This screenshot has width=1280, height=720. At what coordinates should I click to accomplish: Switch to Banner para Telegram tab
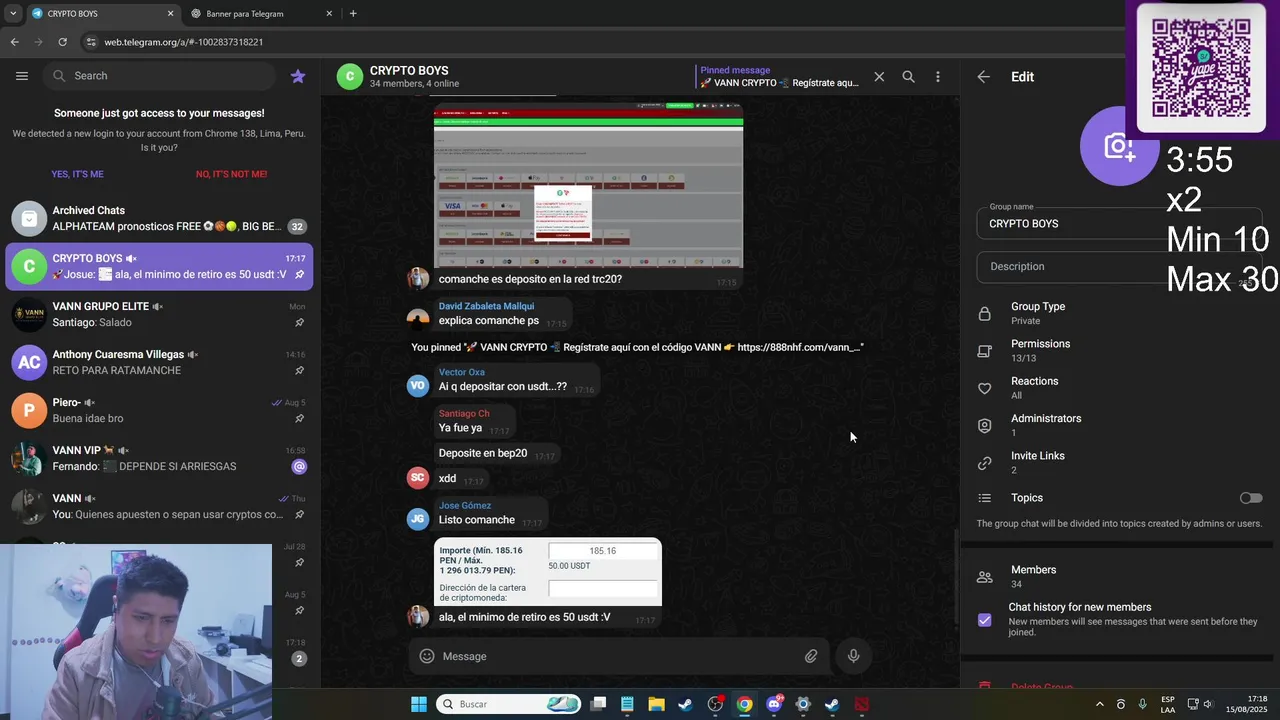(x=260, y=14)
